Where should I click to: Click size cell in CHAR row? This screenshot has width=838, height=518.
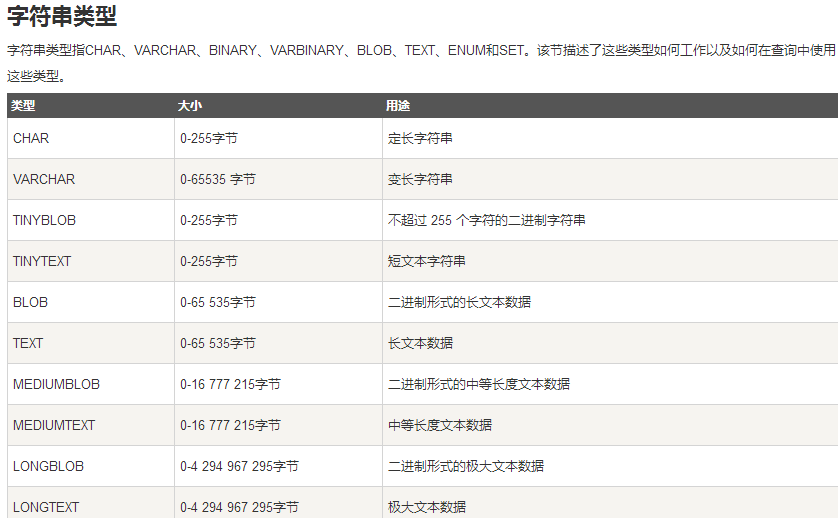278,138
